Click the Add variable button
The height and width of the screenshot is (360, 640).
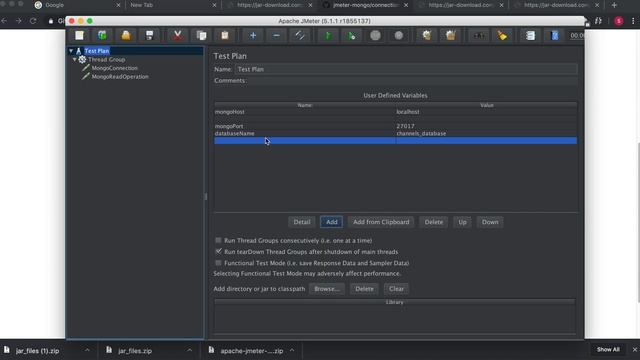[x=331, y=222]
